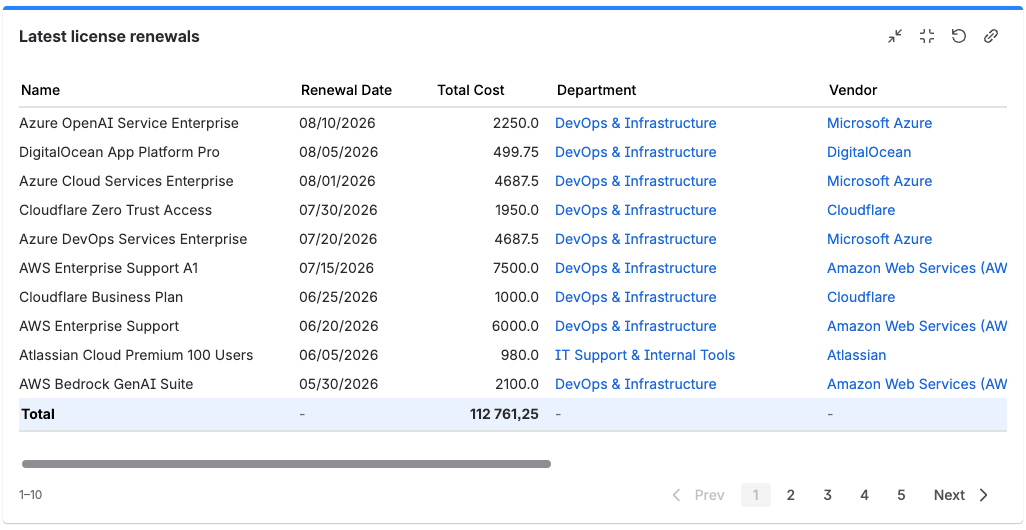Sort by Department column header
Screen dimensions: 1026x530
pos(596,90)
